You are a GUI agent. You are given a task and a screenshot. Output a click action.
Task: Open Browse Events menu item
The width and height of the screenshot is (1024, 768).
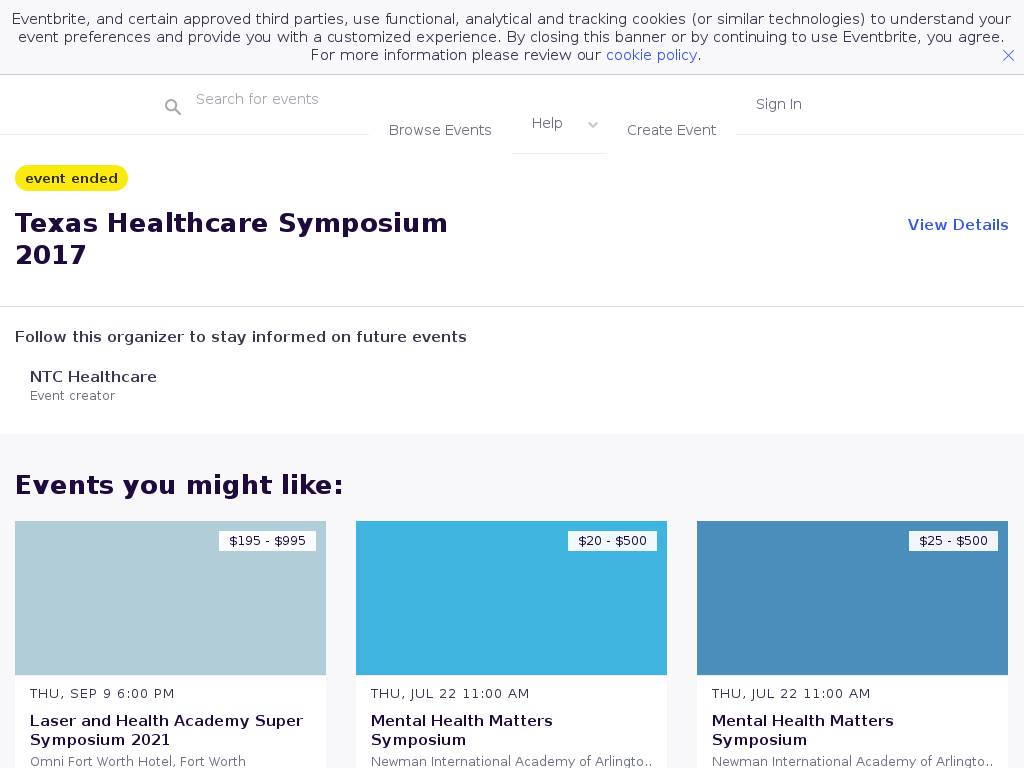pos(440,130)
